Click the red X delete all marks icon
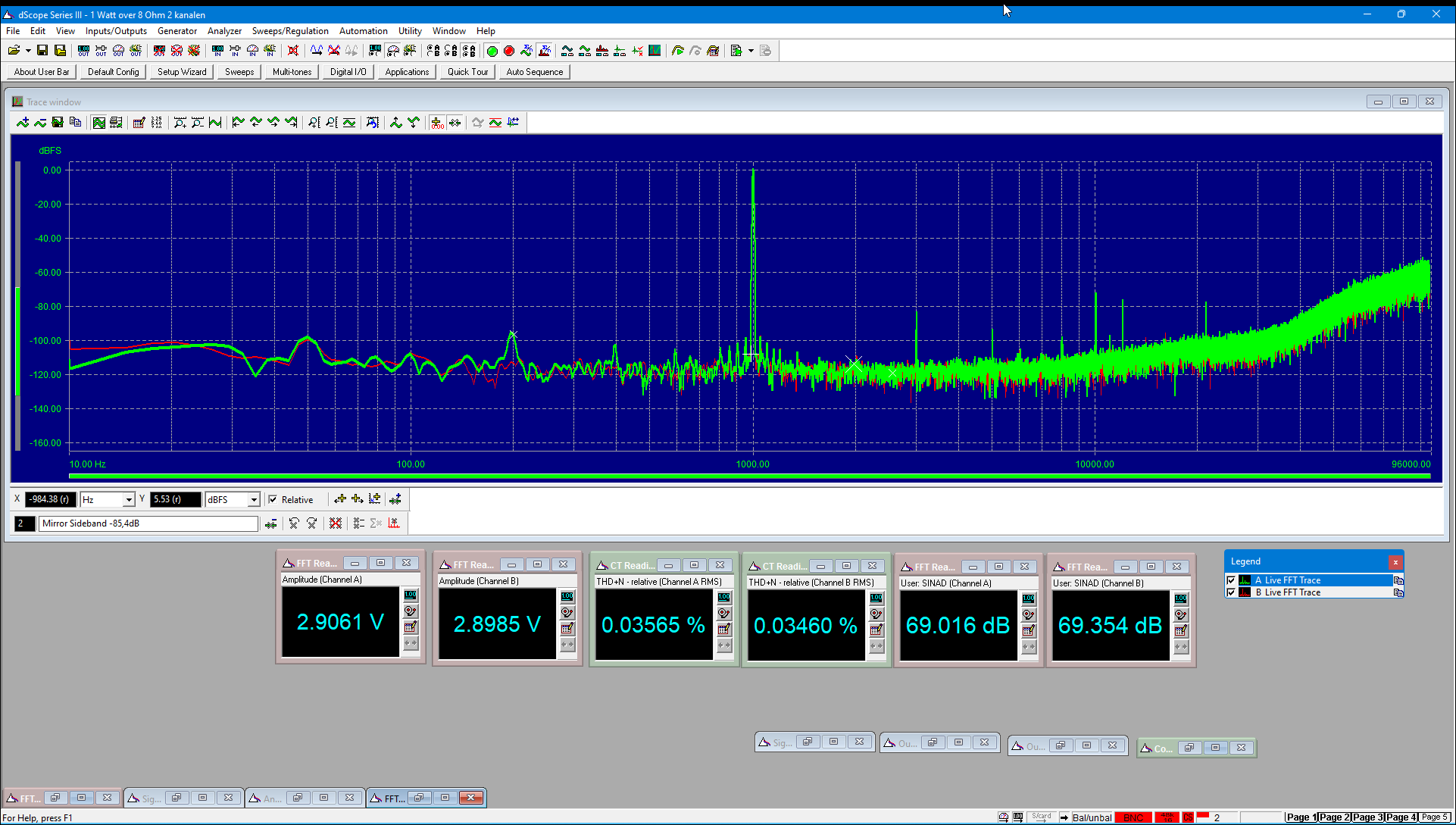Viewport: 1456px width, 825px height. coord(336,523)
